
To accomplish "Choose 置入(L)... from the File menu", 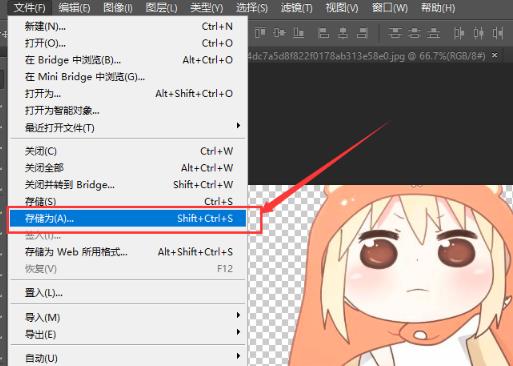I will pyautogui.click(x=128, y=293).
